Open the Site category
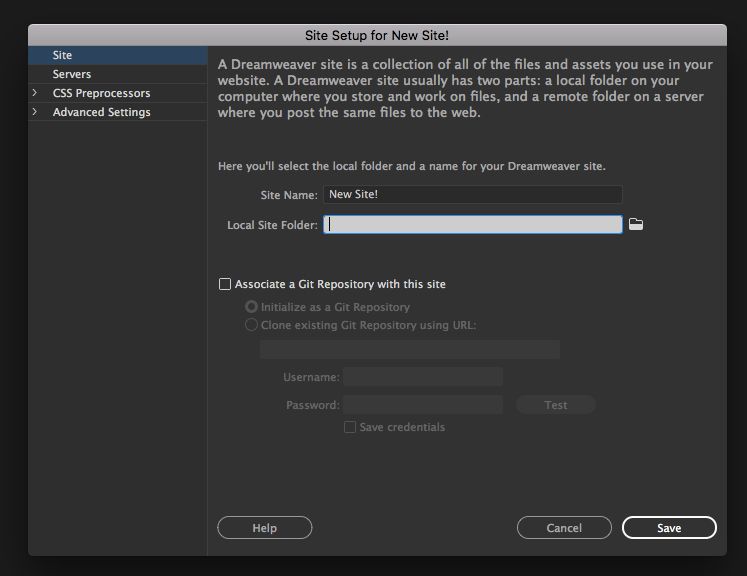This screenshot has height=576, width=747. [x=118, y=55]
